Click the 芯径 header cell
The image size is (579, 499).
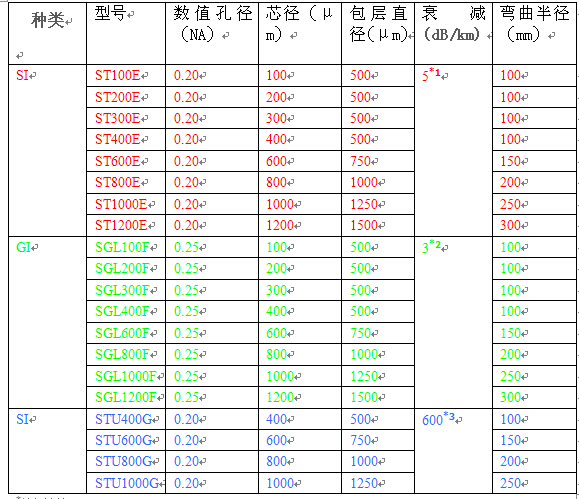pos(300,33)
